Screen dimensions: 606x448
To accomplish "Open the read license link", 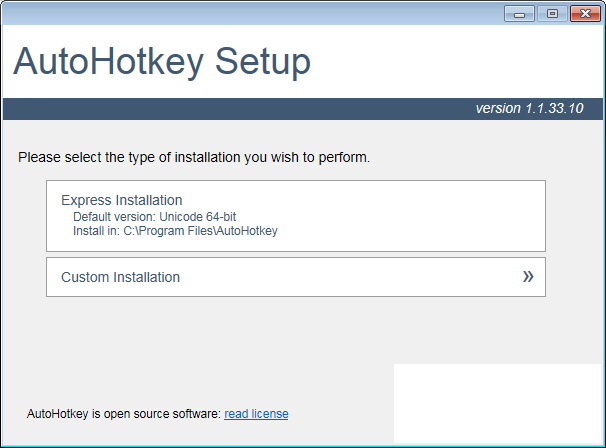I will [x=256, y=414].
